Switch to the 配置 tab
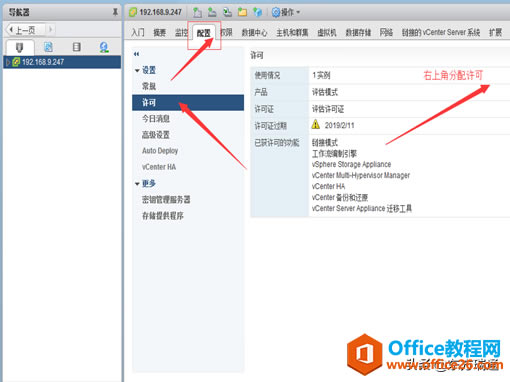The height and width of the screenshot is (382, 510). click(x=204, y=33)
